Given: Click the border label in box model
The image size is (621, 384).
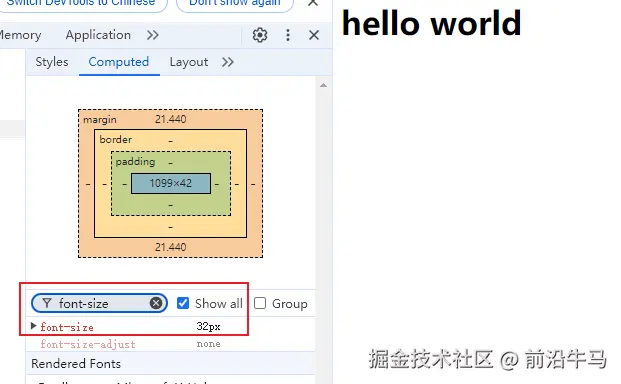Looking at the screenshot, I should tap(115, 139).
